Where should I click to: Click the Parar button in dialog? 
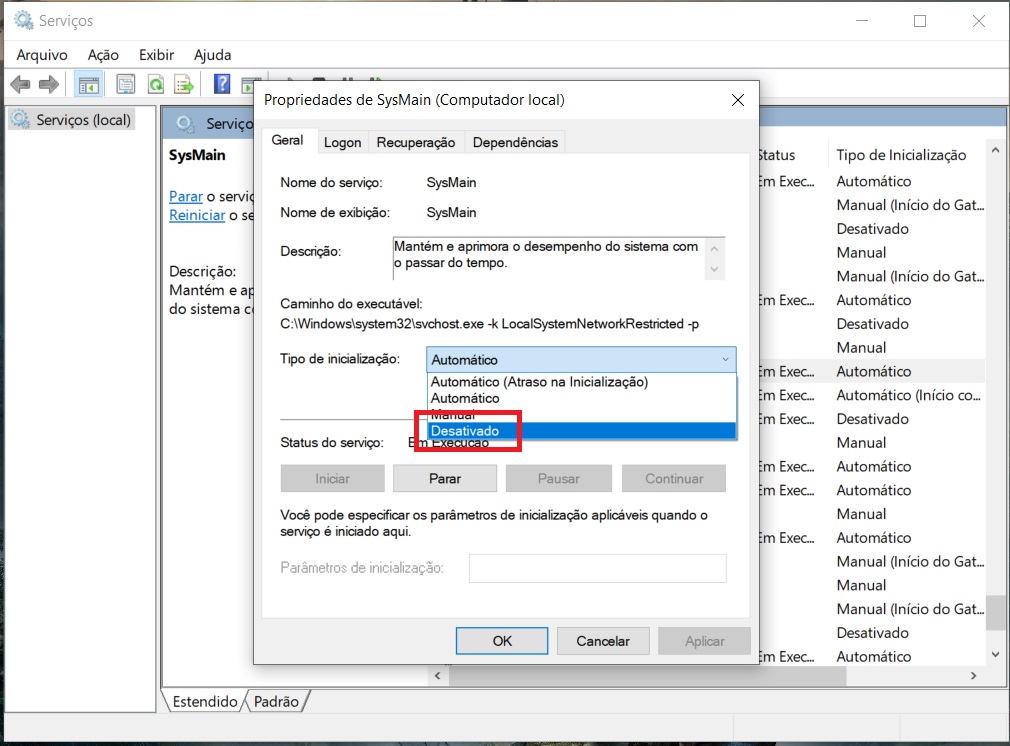point(445,479)
